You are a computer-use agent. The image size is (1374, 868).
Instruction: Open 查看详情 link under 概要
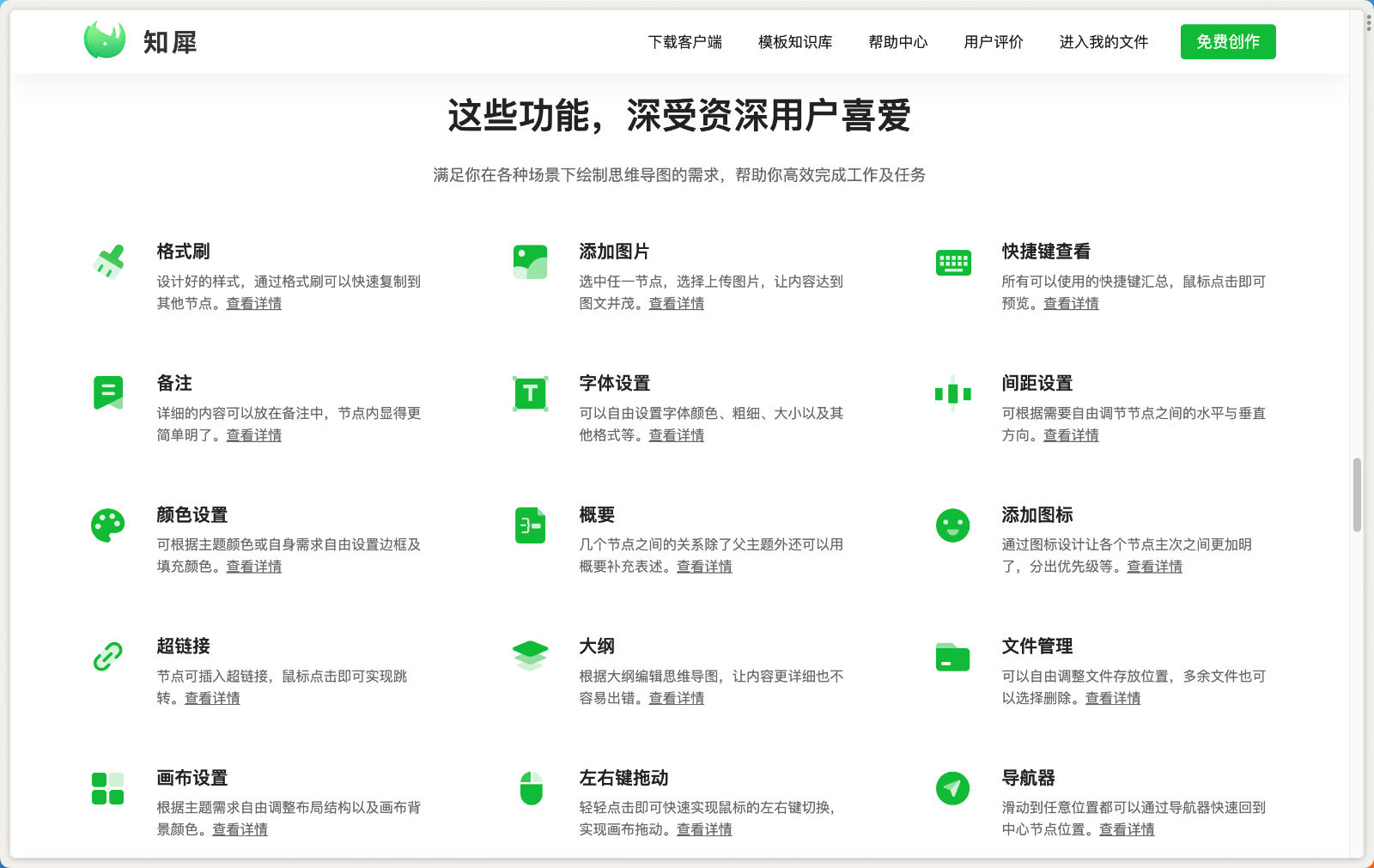click(704, 567)
